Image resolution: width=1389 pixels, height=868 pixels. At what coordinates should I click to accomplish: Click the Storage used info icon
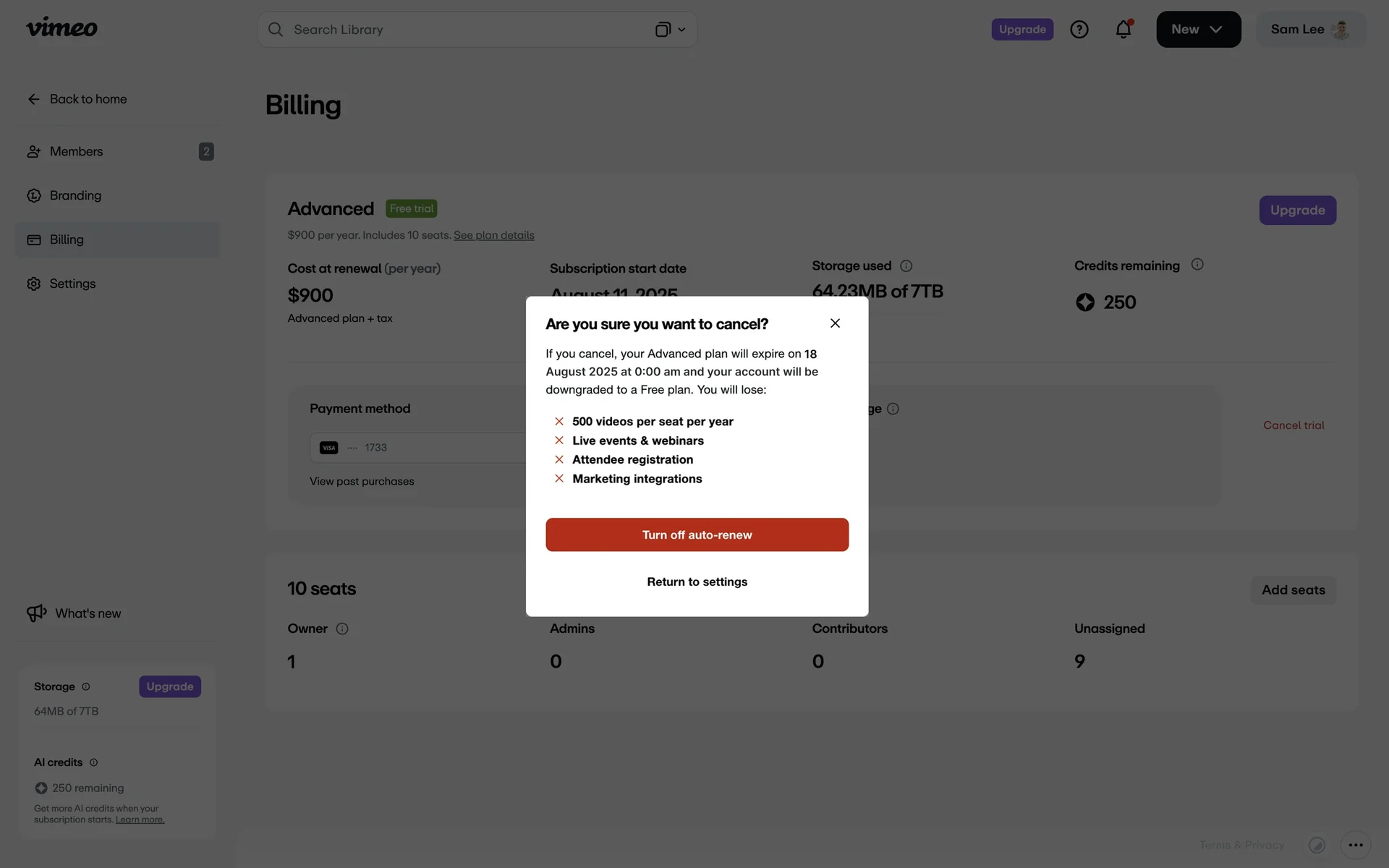point(906,266)
